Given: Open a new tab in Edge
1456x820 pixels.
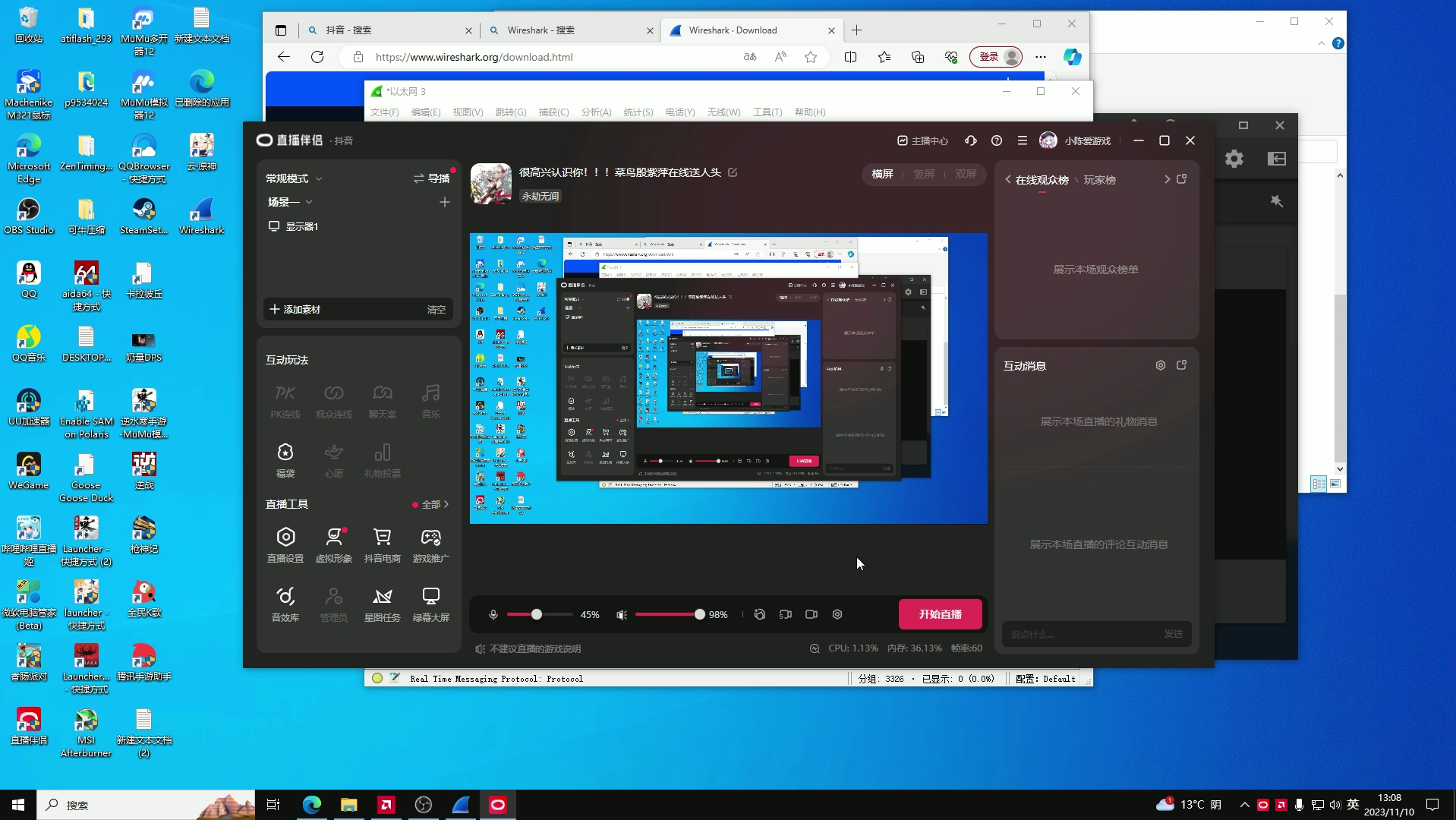Looking at the screenshot, I should [x=857, y=30].
